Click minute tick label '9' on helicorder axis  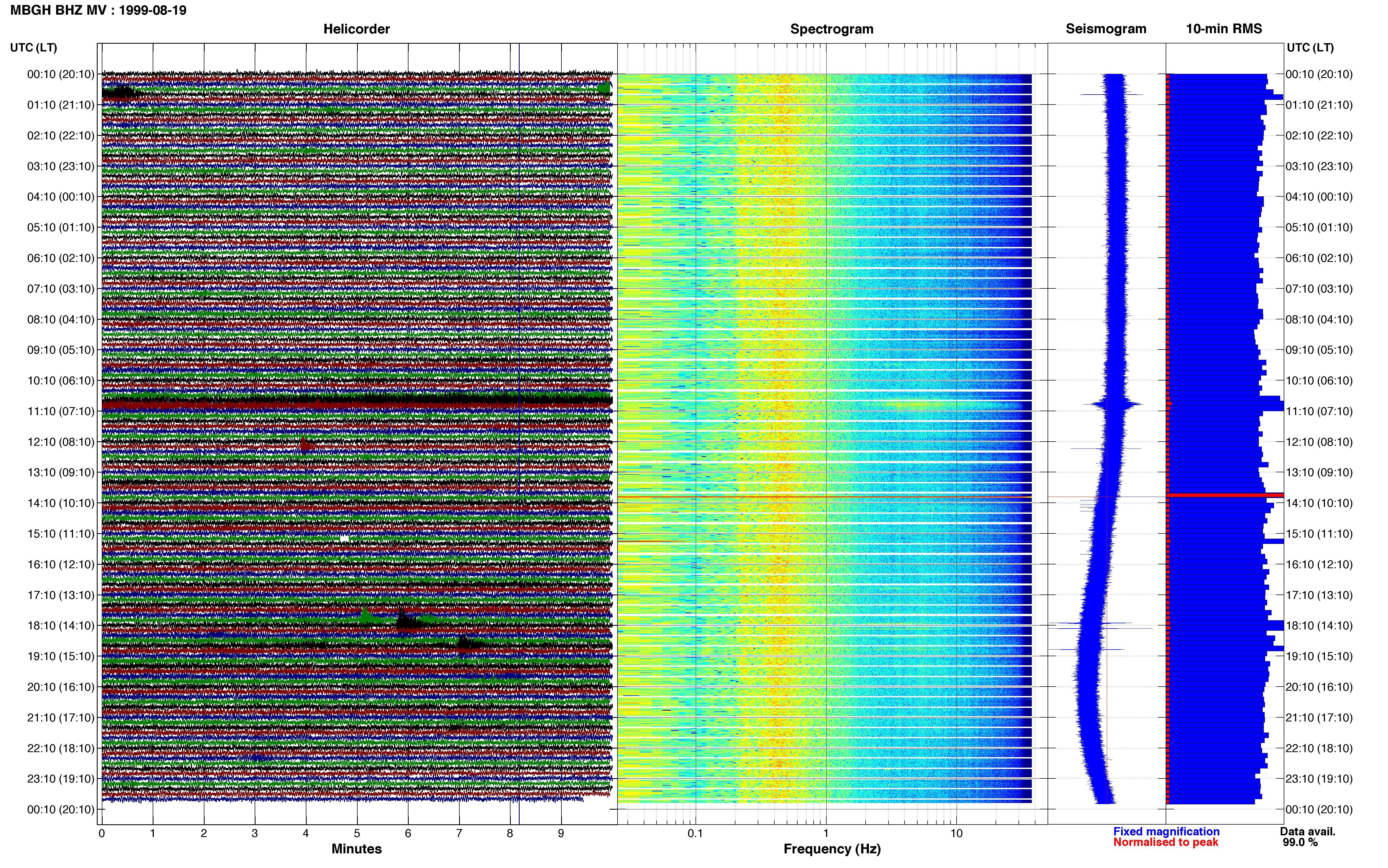[x=561, y=833]
